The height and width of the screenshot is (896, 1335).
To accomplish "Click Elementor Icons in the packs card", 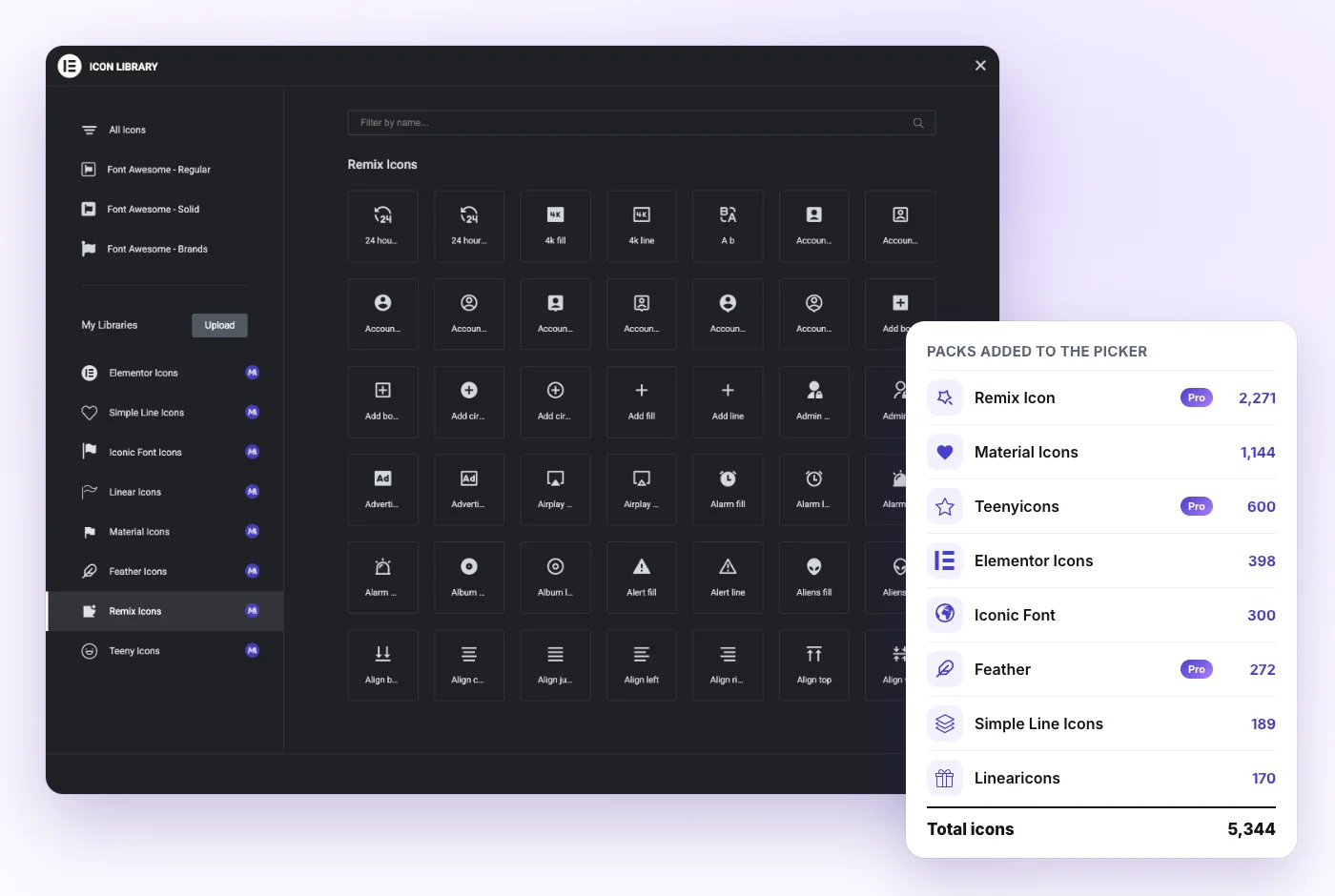I will [1101, 560].
